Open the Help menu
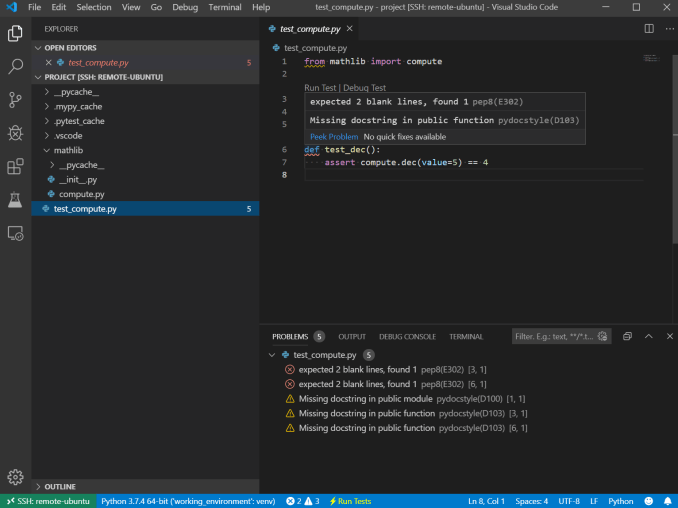This screenshot has width=678, height=508. (261, 7)
